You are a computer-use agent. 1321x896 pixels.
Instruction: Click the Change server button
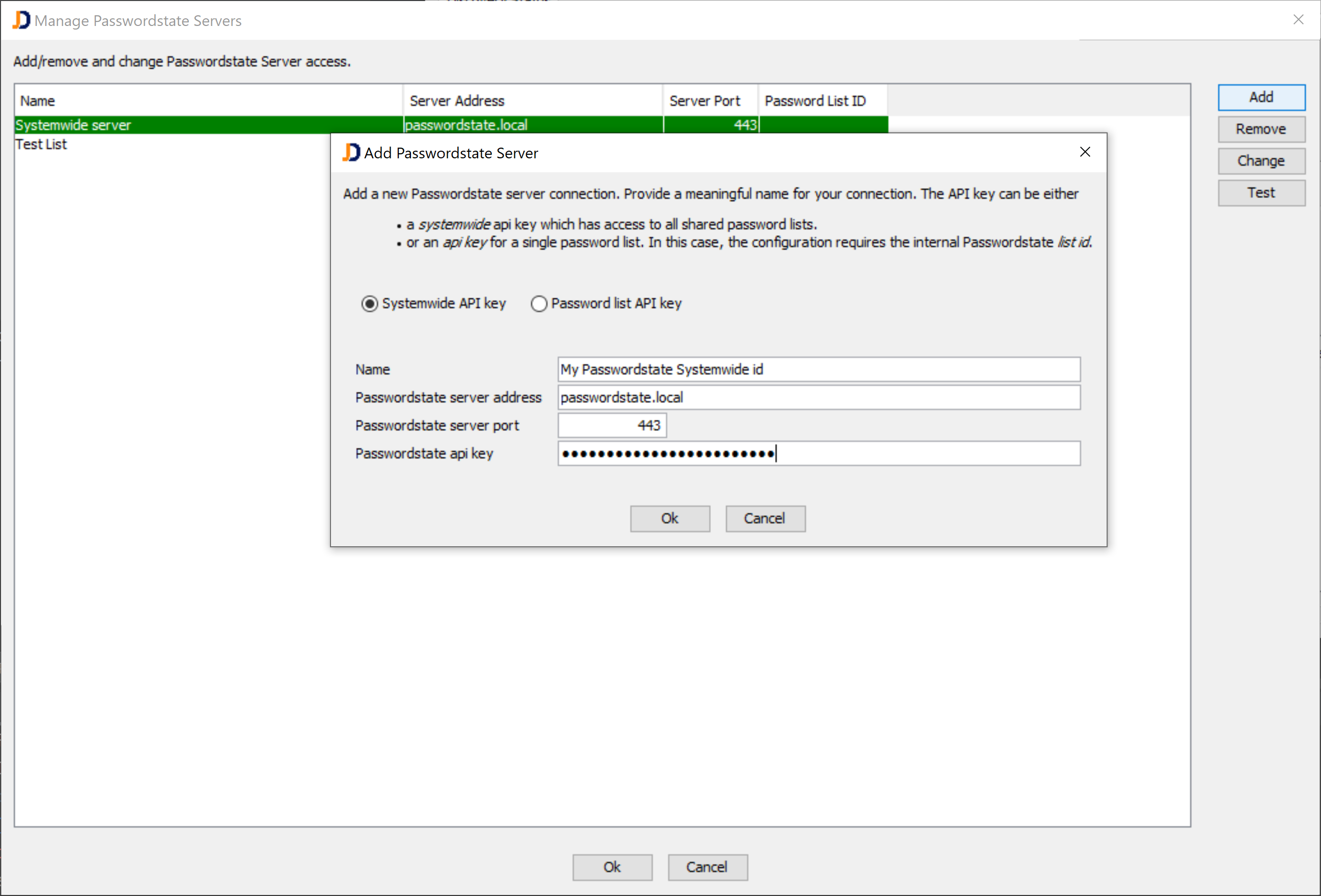coord(1261,161)
